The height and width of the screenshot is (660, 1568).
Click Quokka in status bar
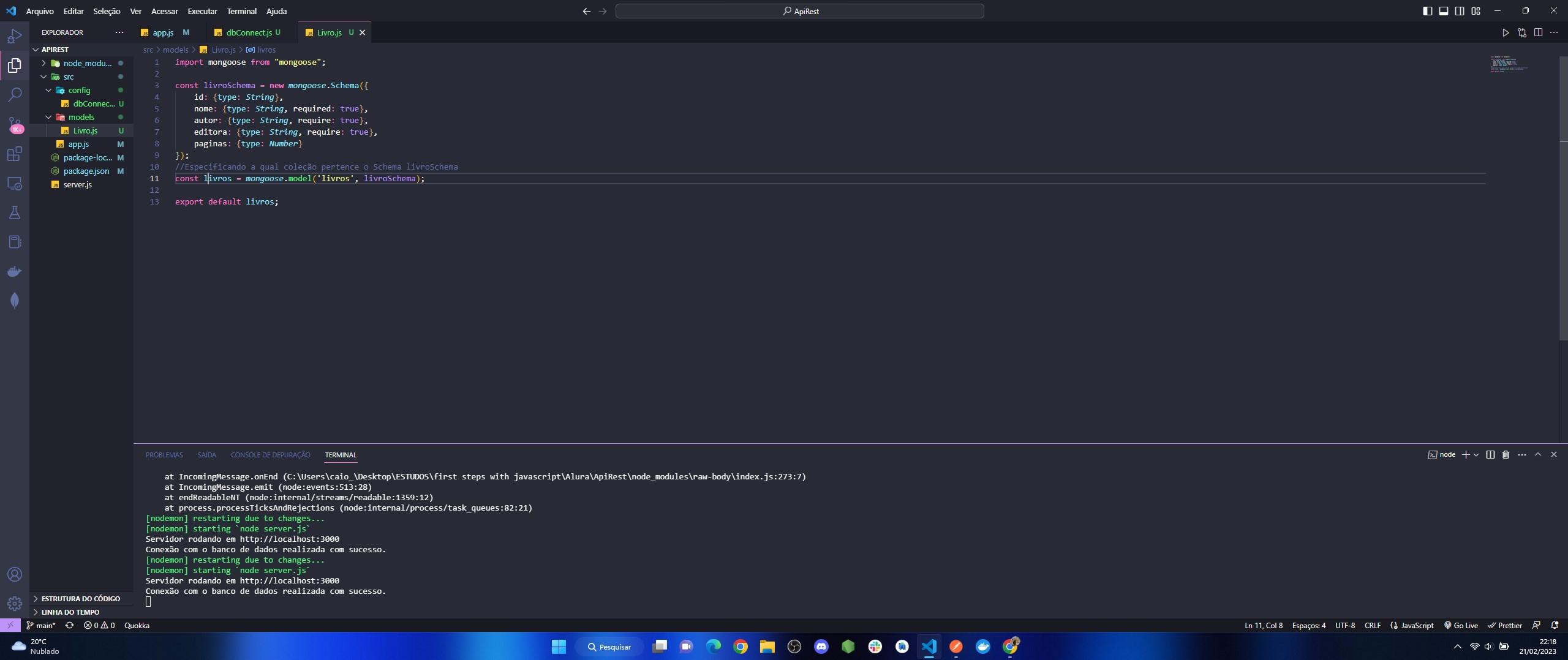137,625
